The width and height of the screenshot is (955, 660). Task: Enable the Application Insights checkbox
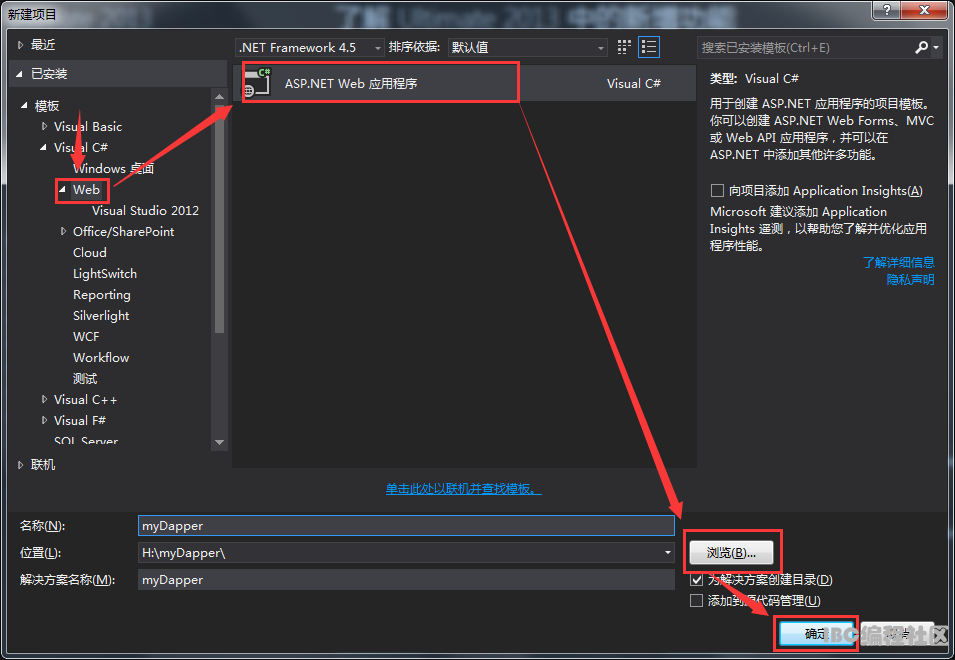click(717, 191)
